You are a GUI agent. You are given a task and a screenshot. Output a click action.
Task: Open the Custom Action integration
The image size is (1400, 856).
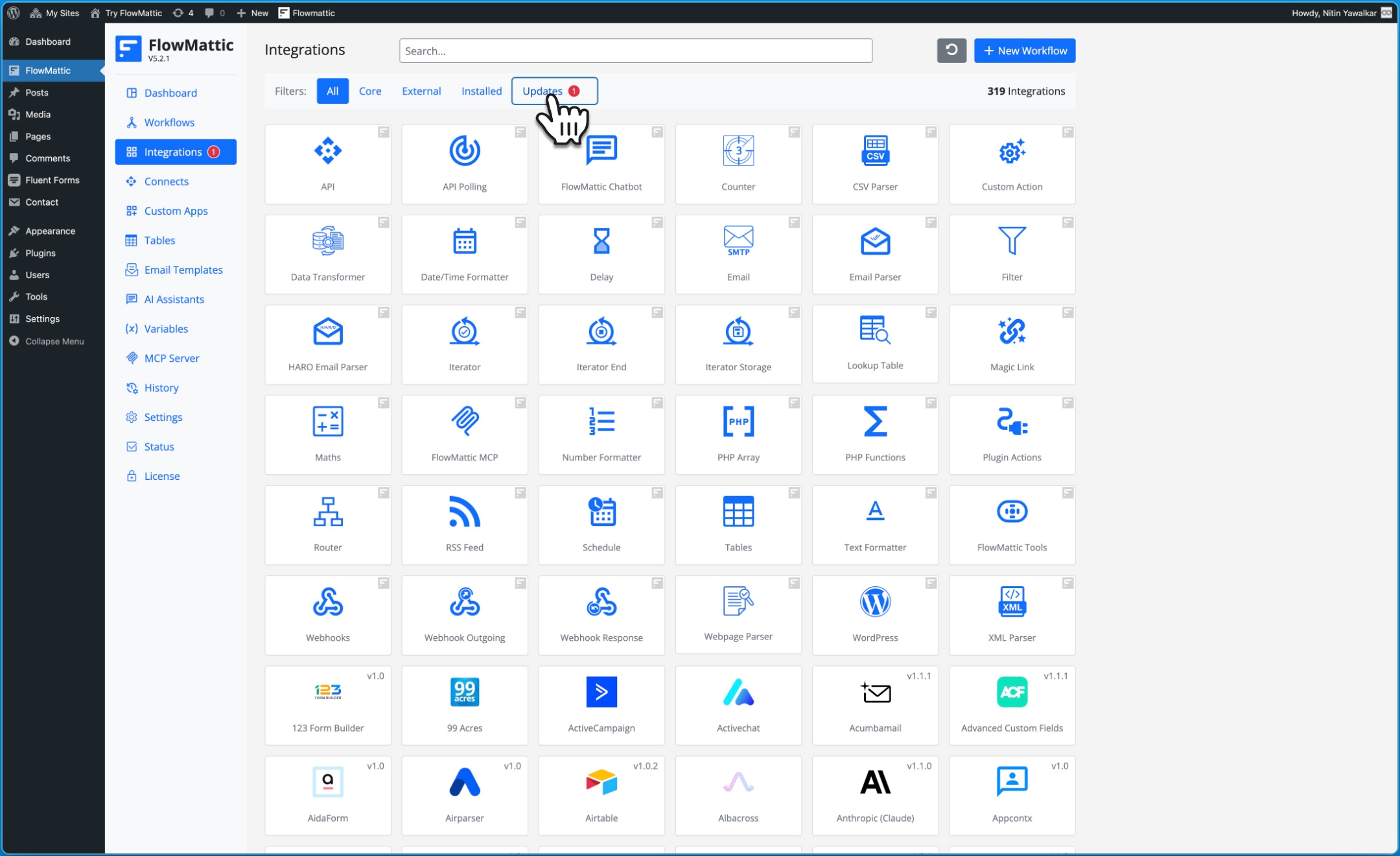(1012, 164)
